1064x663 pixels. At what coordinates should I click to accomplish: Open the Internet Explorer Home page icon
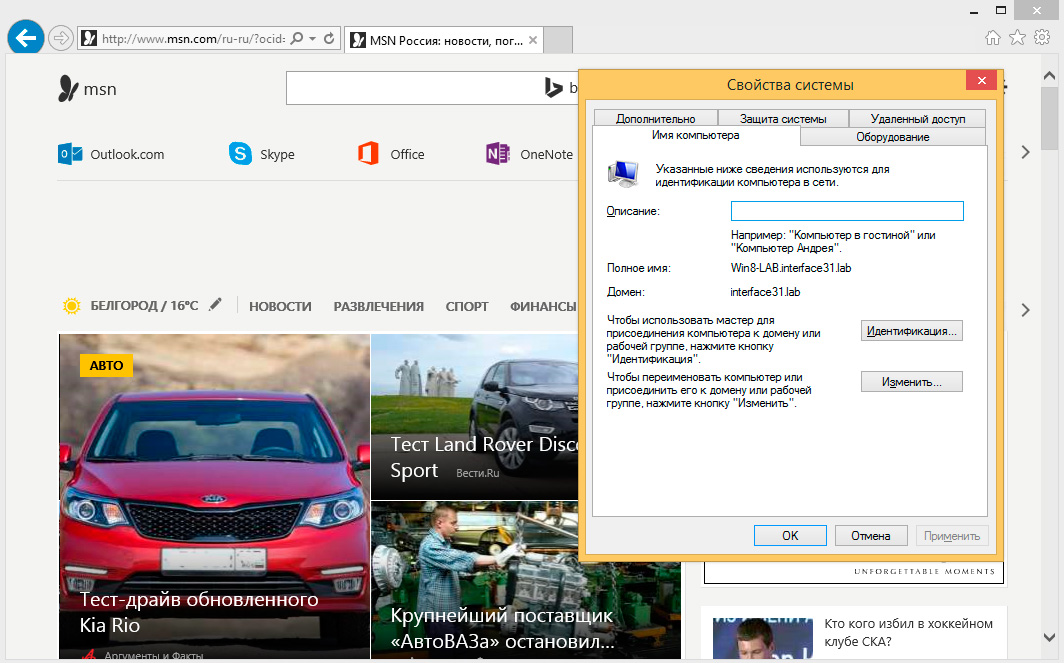pyautogui.click(x=992, y=38)
